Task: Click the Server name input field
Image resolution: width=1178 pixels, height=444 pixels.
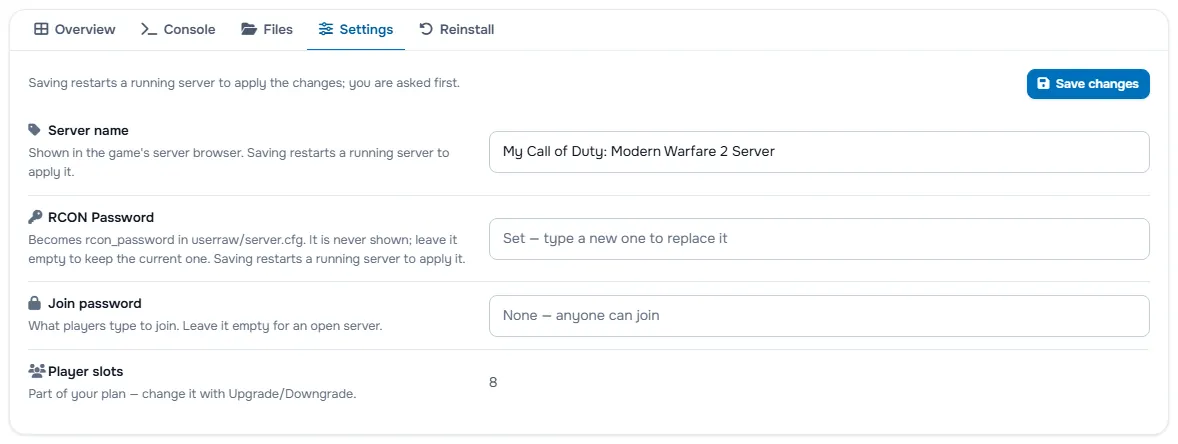Action: (x=819, y=152)
